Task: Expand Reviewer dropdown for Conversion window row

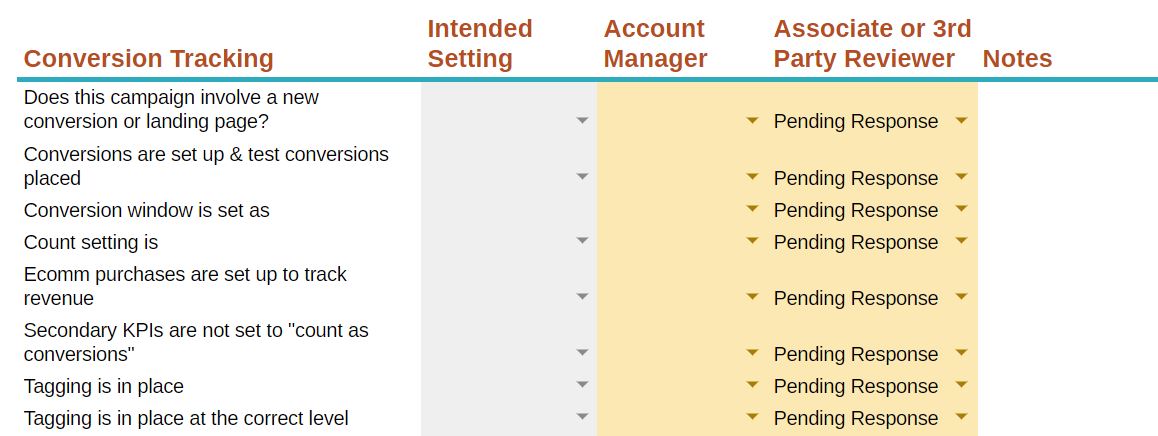Action: click(961, 210)
